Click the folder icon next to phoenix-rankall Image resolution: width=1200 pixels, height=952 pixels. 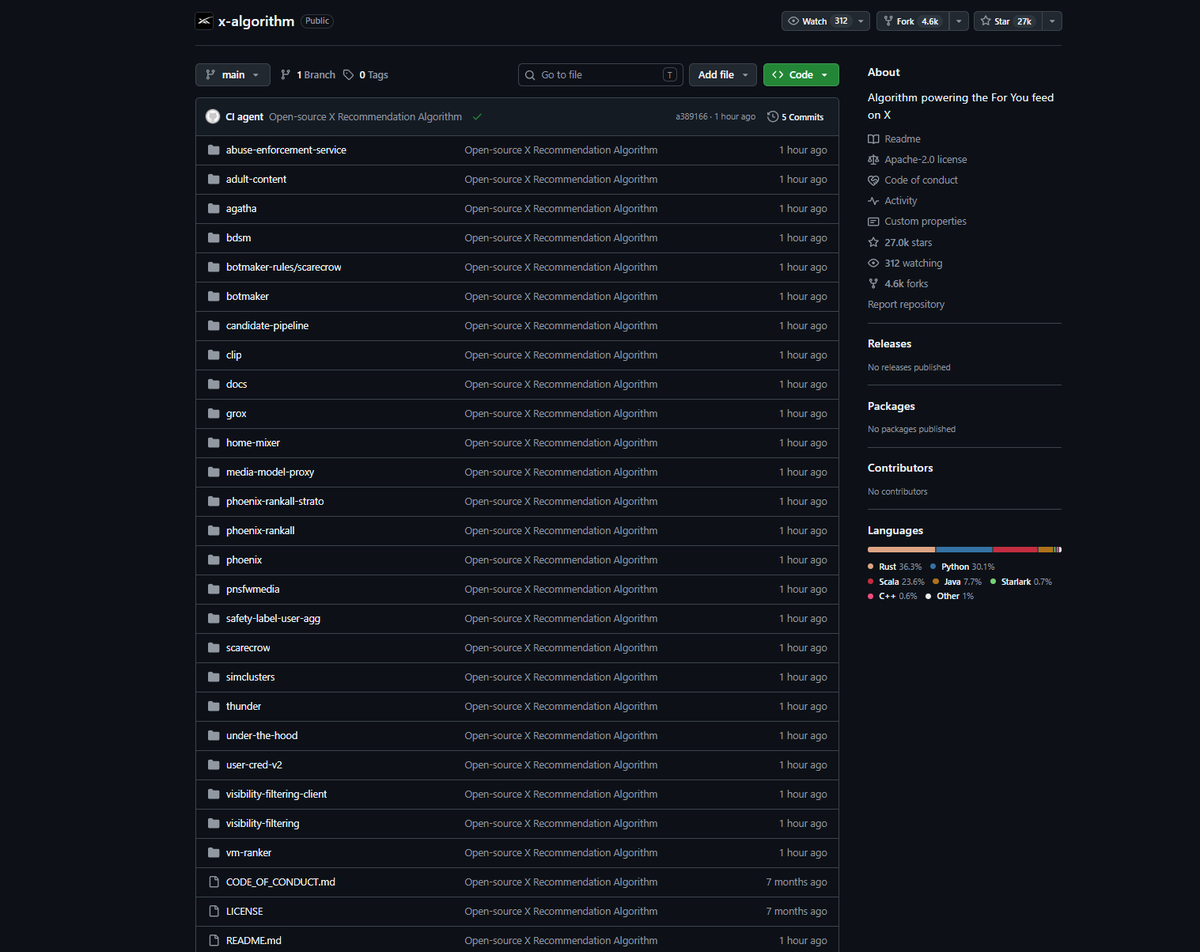click(x=213, y=531)
